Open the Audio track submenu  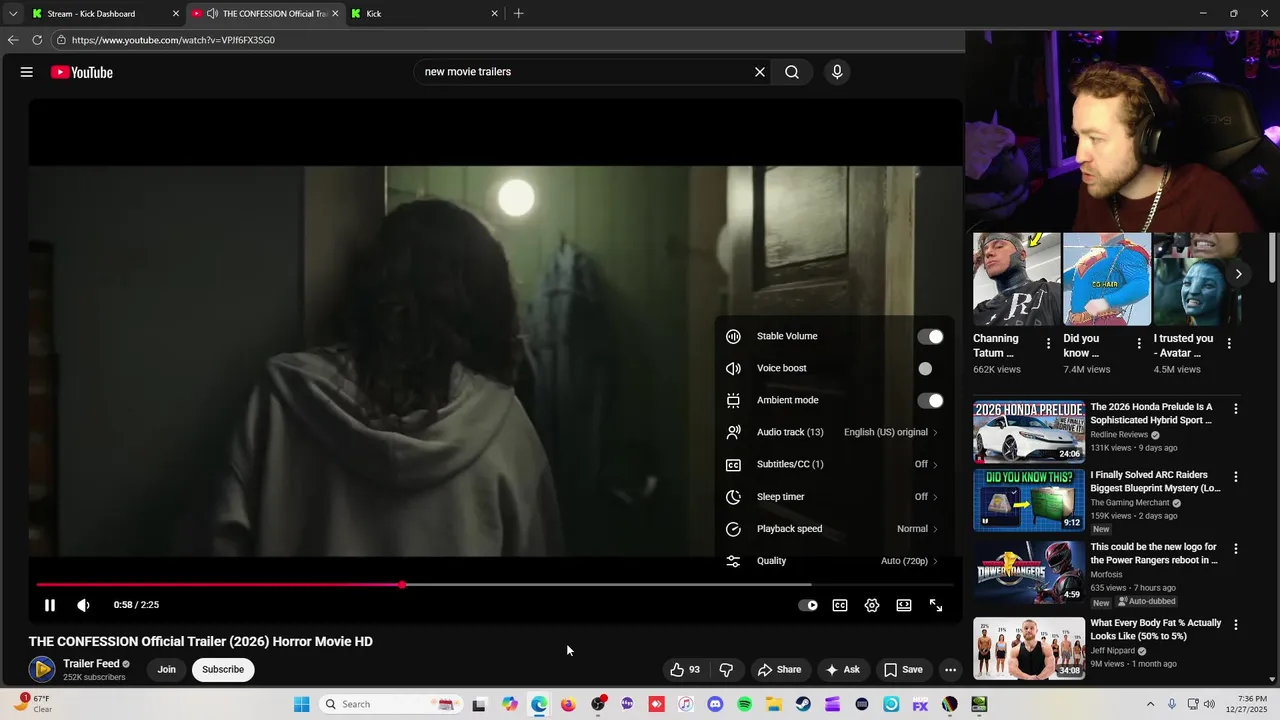tap(834, 432)
